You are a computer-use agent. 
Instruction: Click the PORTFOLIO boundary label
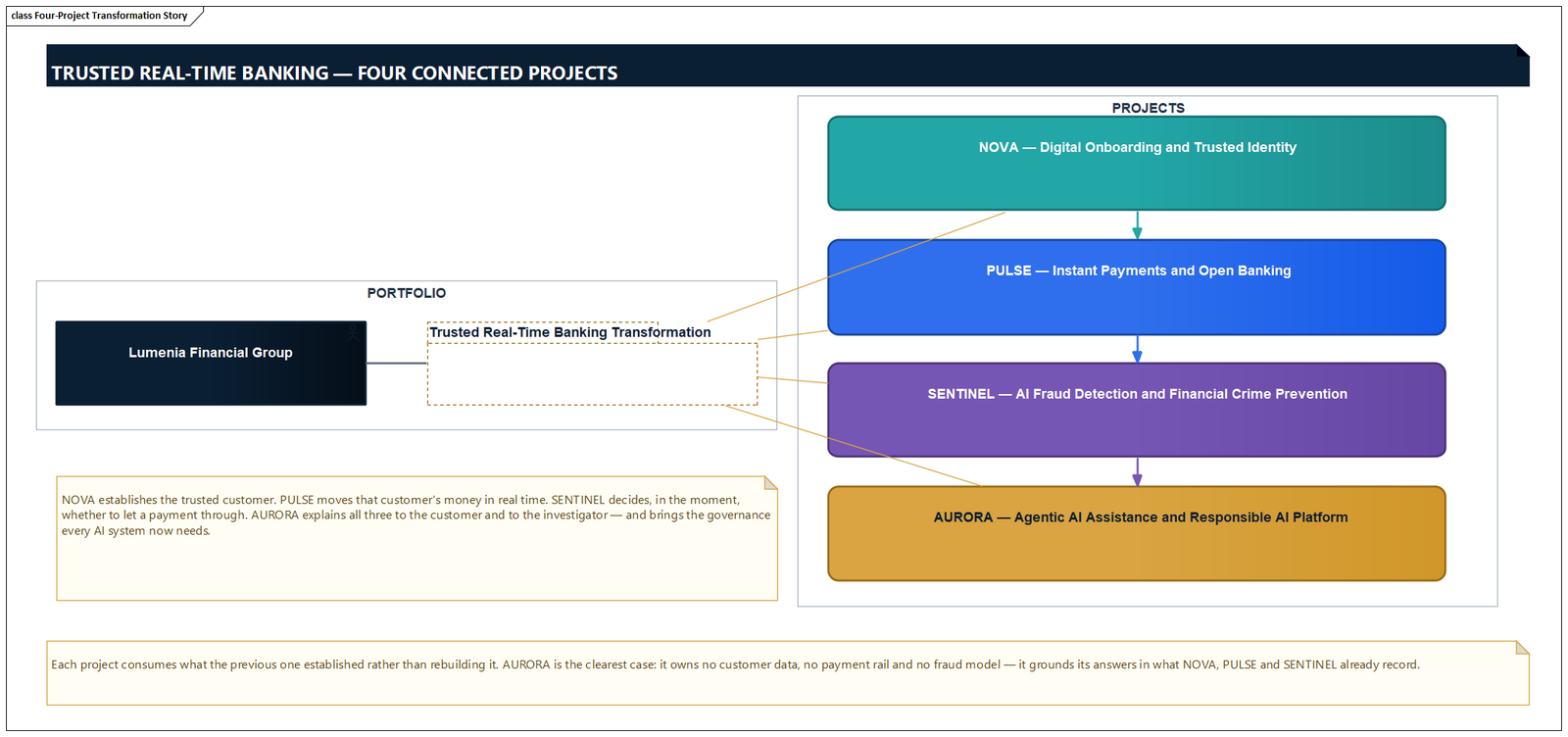click(x=407, y=293)
